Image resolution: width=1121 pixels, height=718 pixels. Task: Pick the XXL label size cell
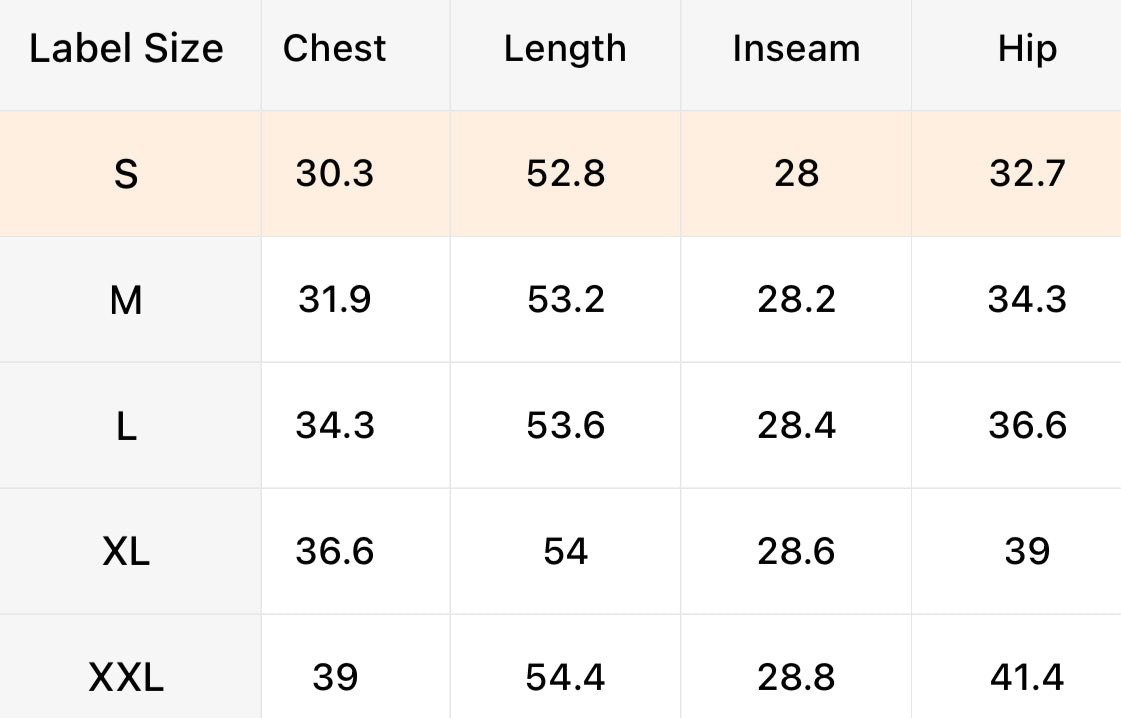(x=126, y=678)
